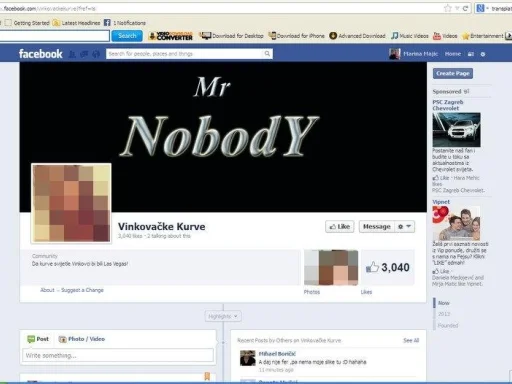Open page options gear dropdown

[405, 227]
